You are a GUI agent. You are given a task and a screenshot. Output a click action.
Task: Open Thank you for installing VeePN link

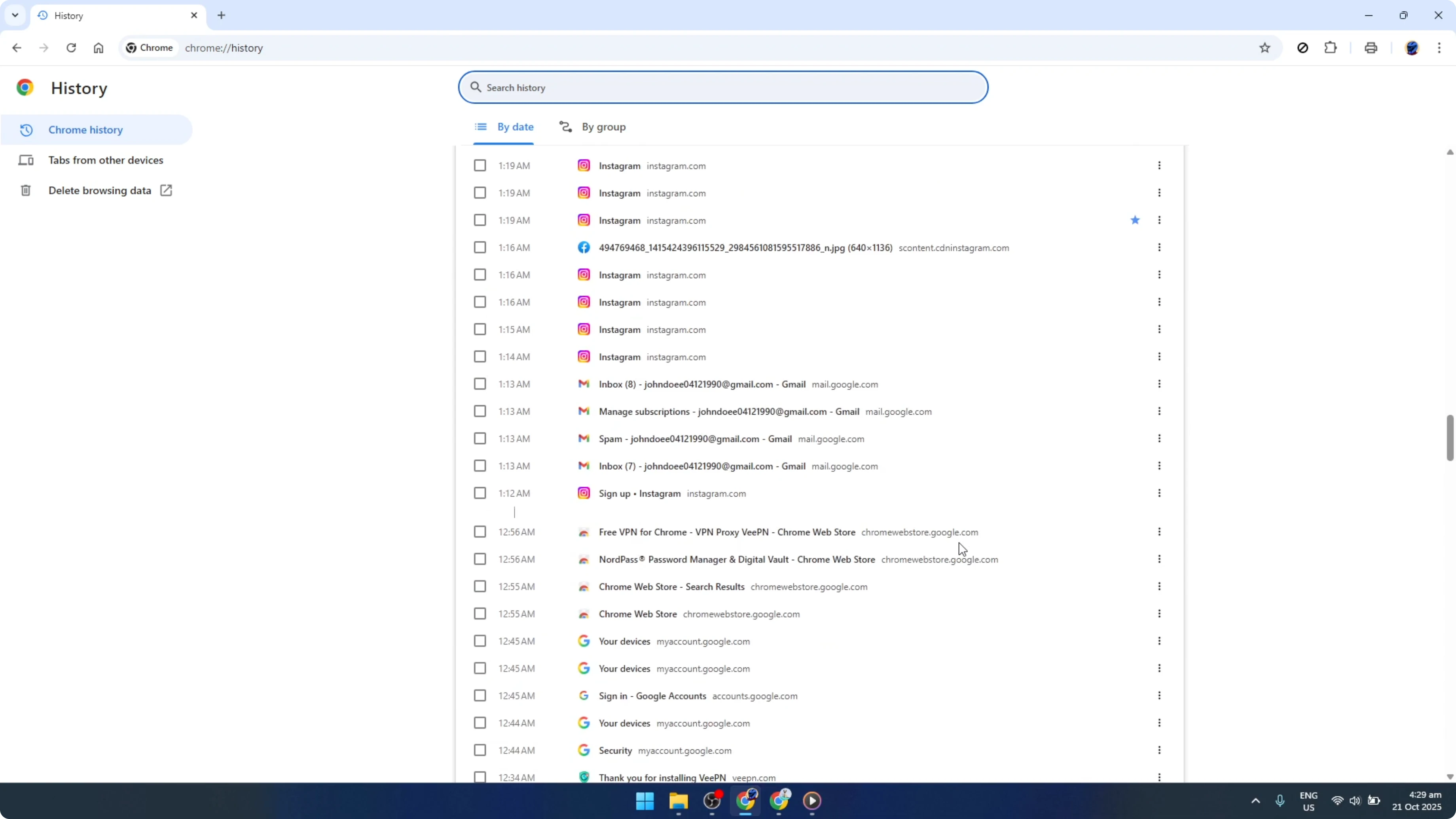(662, 778)
